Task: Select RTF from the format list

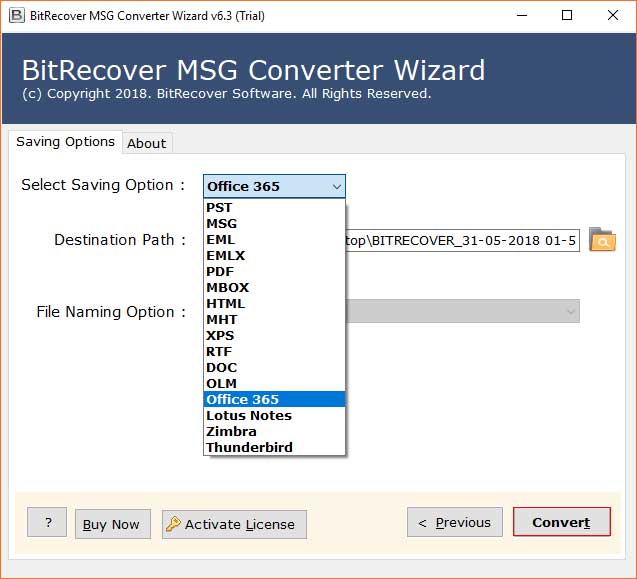Action: click(x=274, y=351)
